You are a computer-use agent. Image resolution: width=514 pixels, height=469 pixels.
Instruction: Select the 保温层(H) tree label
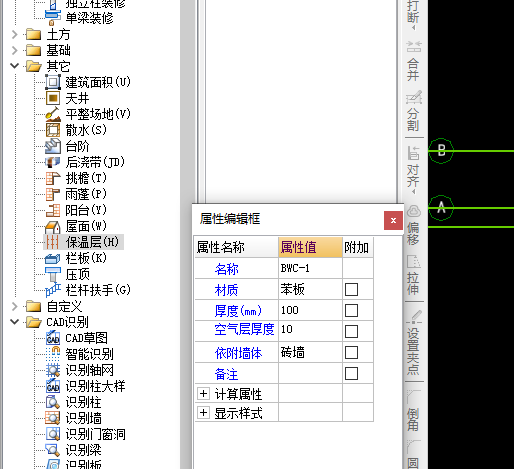pos(92,242)
